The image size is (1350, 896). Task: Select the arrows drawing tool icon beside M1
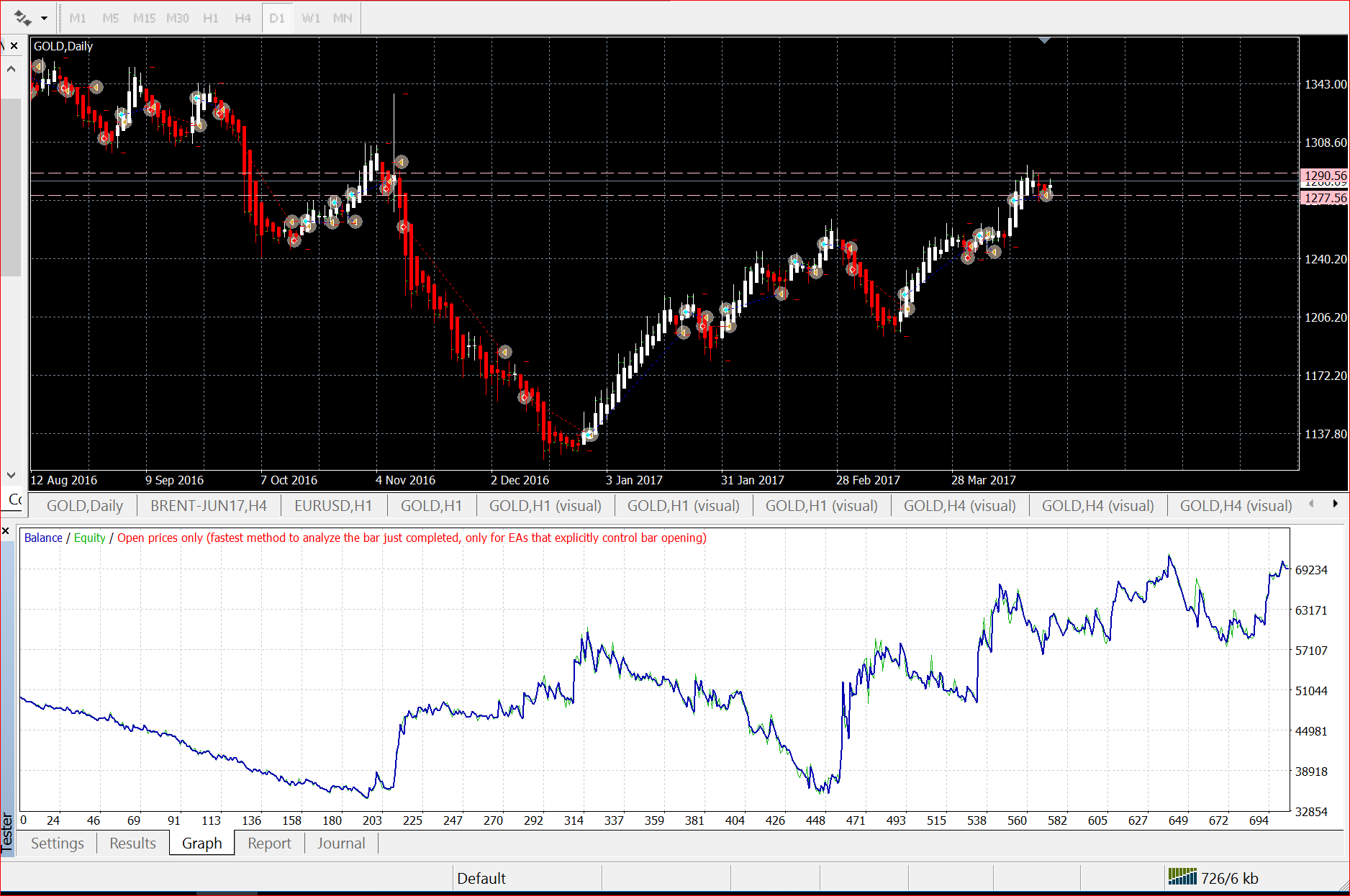pos(22,18)
